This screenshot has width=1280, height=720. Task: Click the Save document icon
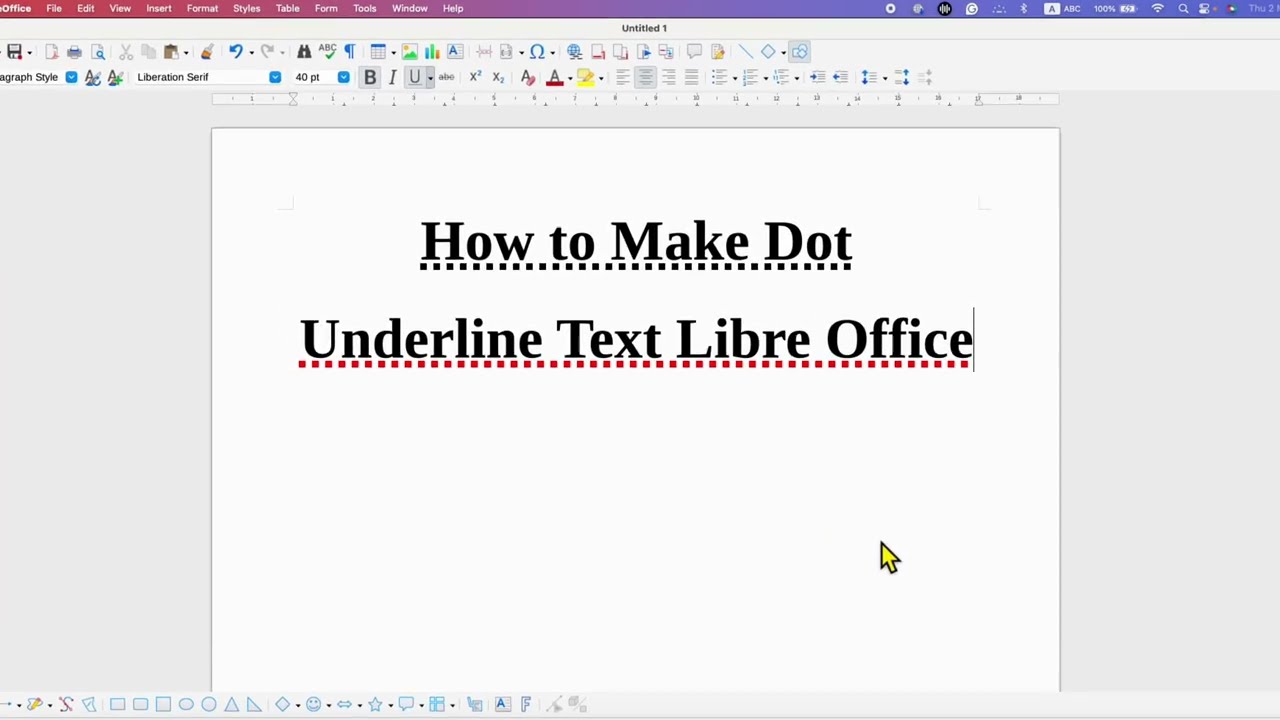point(14,52)
